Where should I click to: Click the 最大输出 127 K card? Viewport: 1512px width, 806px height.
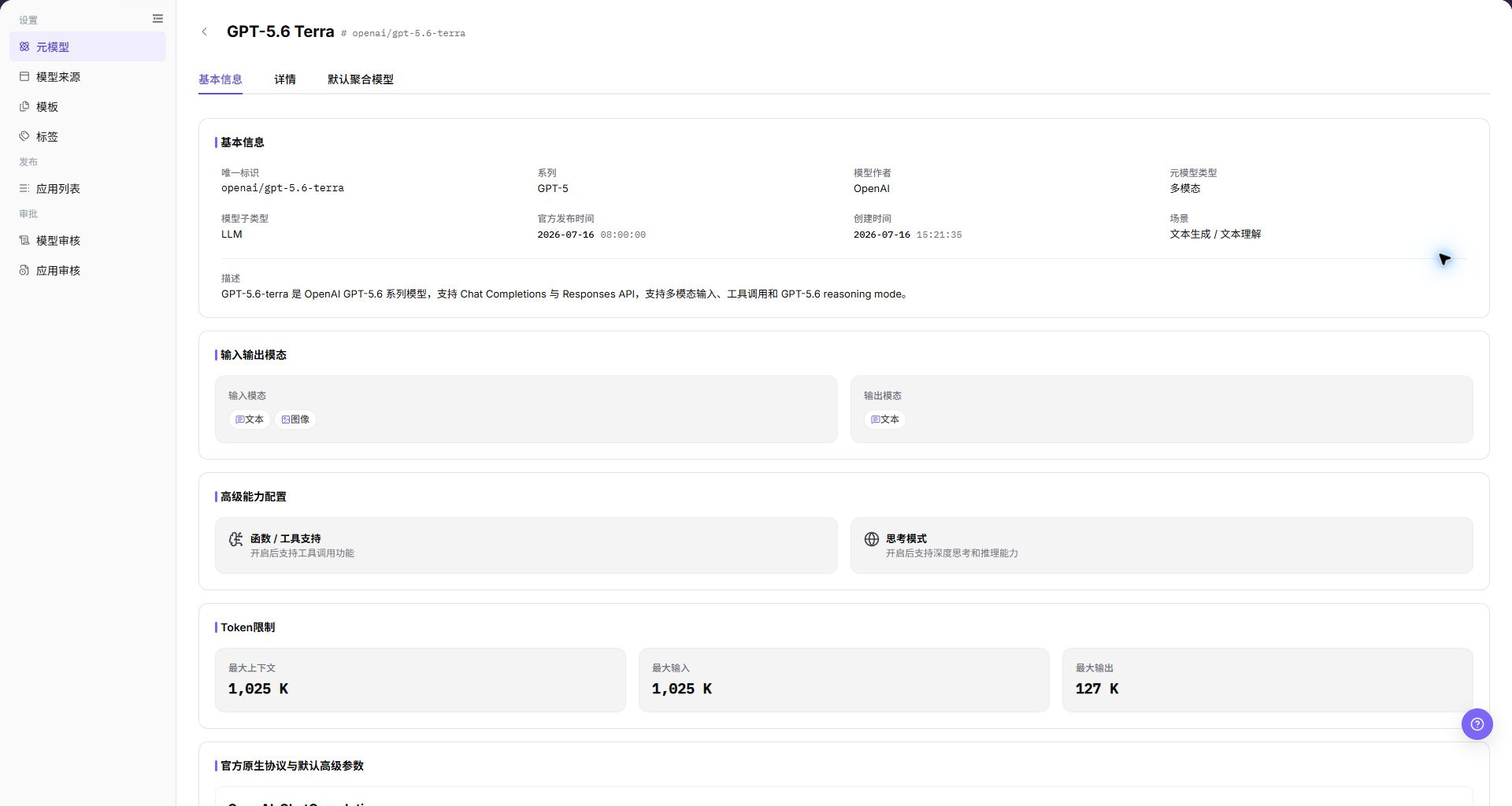point(1268,680)
